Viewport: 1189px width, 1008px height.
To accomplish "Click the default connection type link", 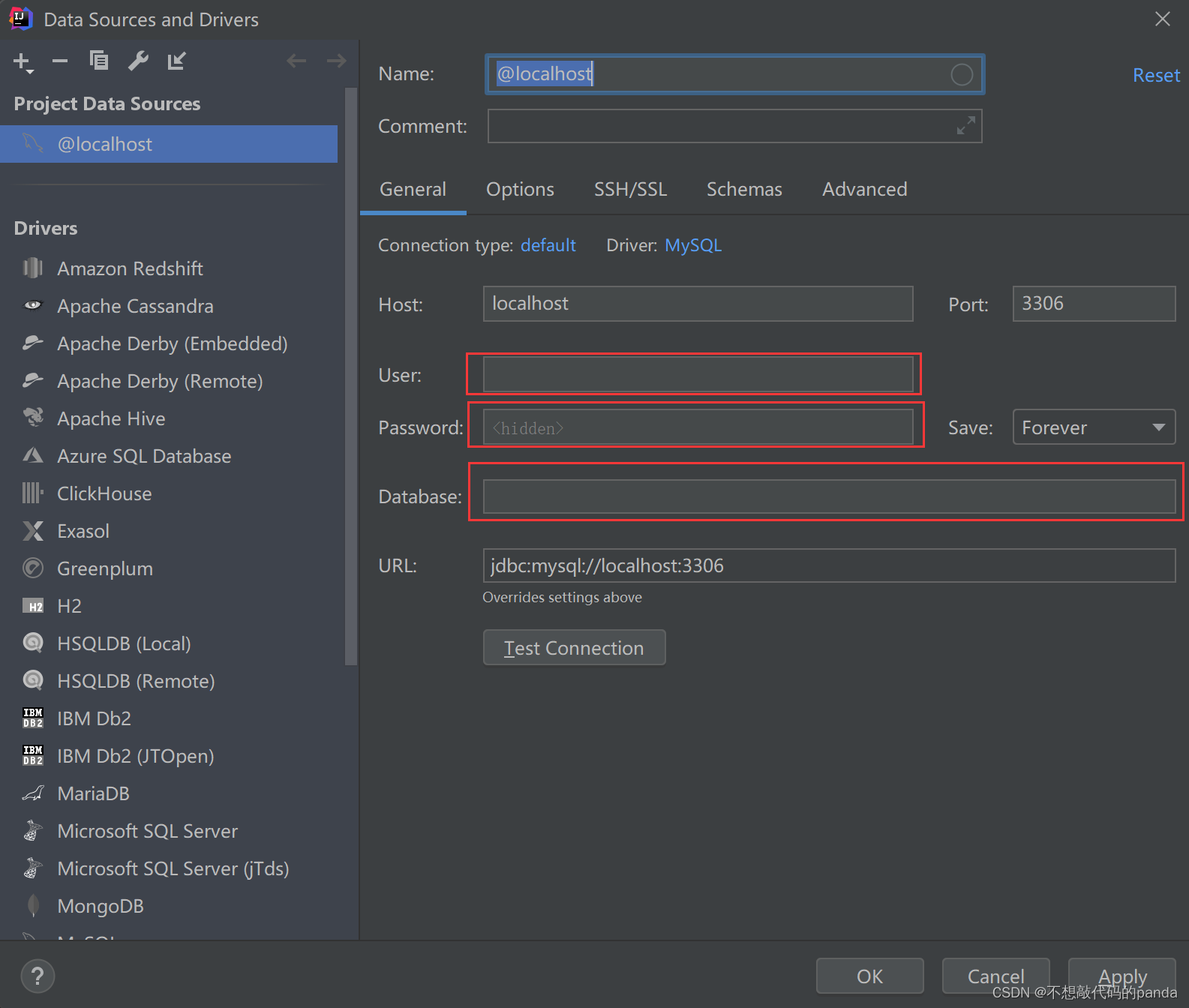I will [548, 245].
